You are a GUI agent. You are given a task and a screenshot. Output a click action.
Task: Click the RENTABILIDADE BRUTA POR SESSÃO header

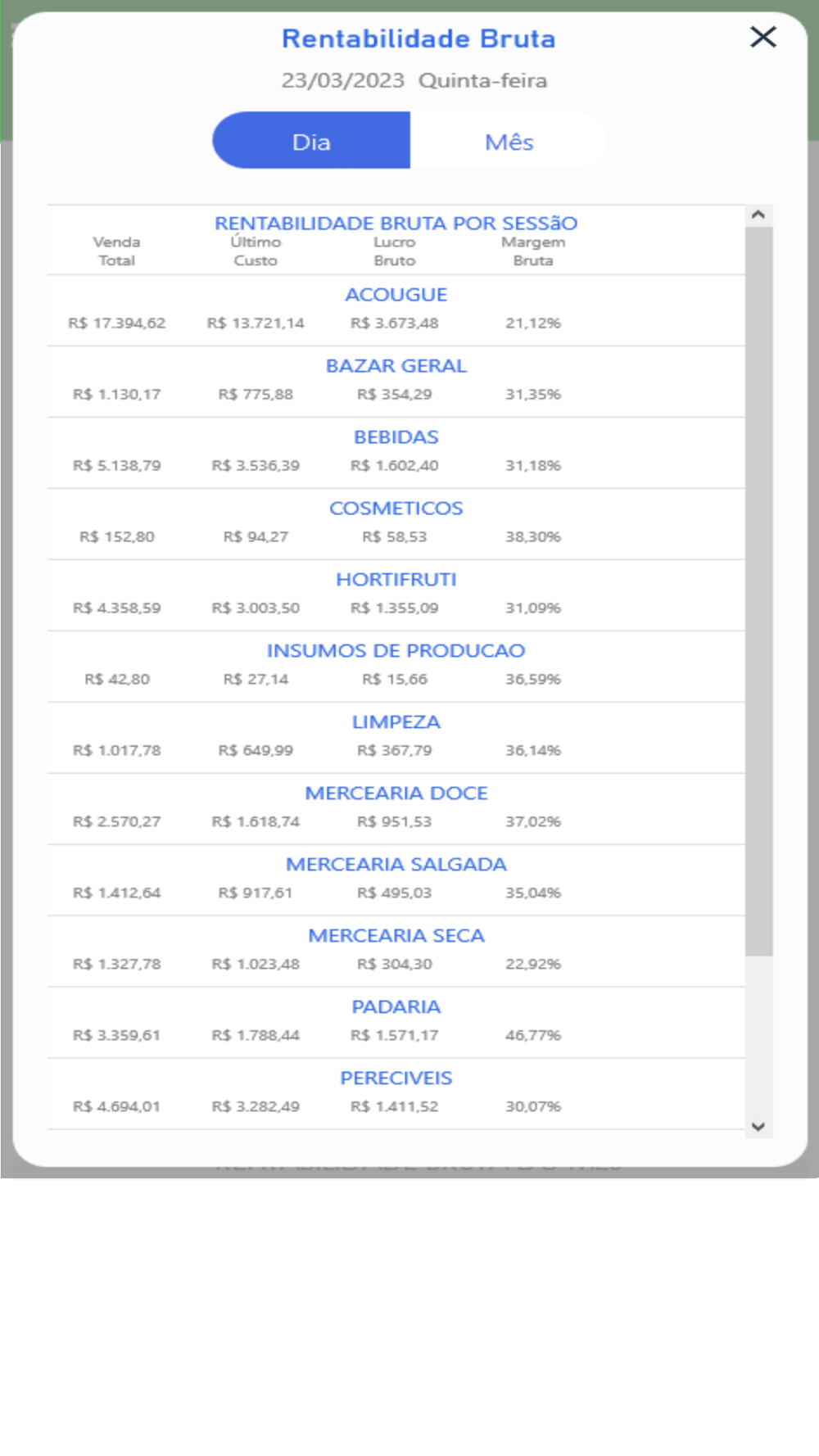point(396,223)
